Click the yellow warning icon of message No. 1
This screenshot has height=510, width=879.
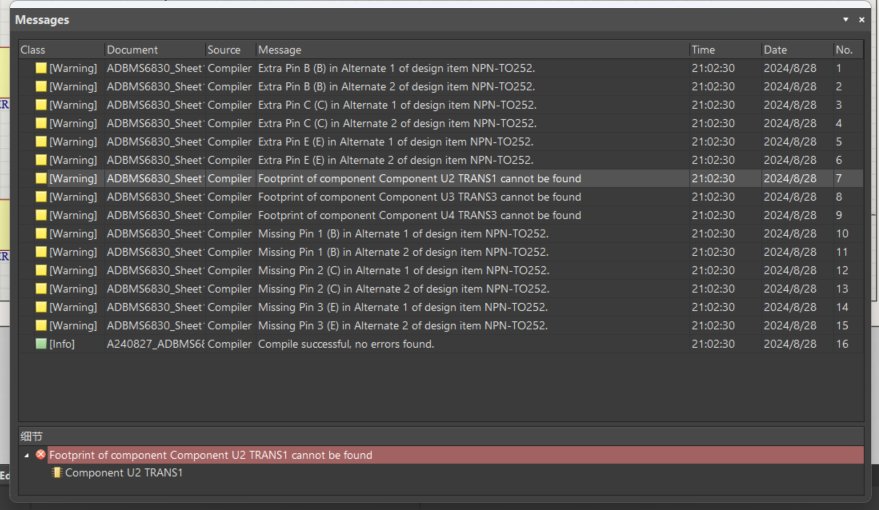41,68
